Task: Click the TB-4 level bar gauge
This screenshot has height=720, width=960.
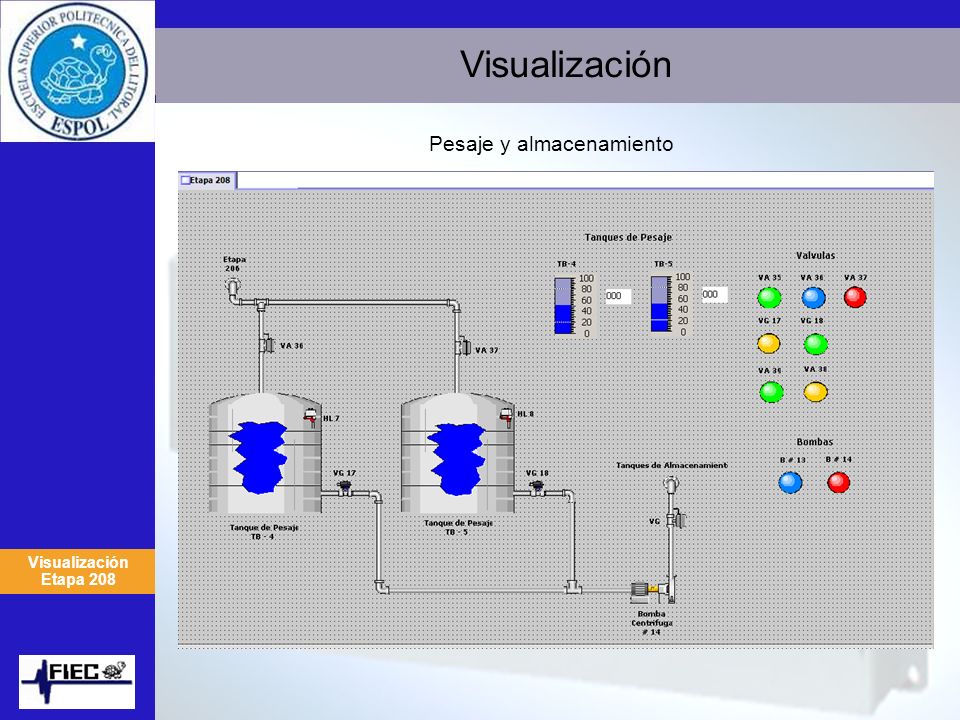Action: 564,306
